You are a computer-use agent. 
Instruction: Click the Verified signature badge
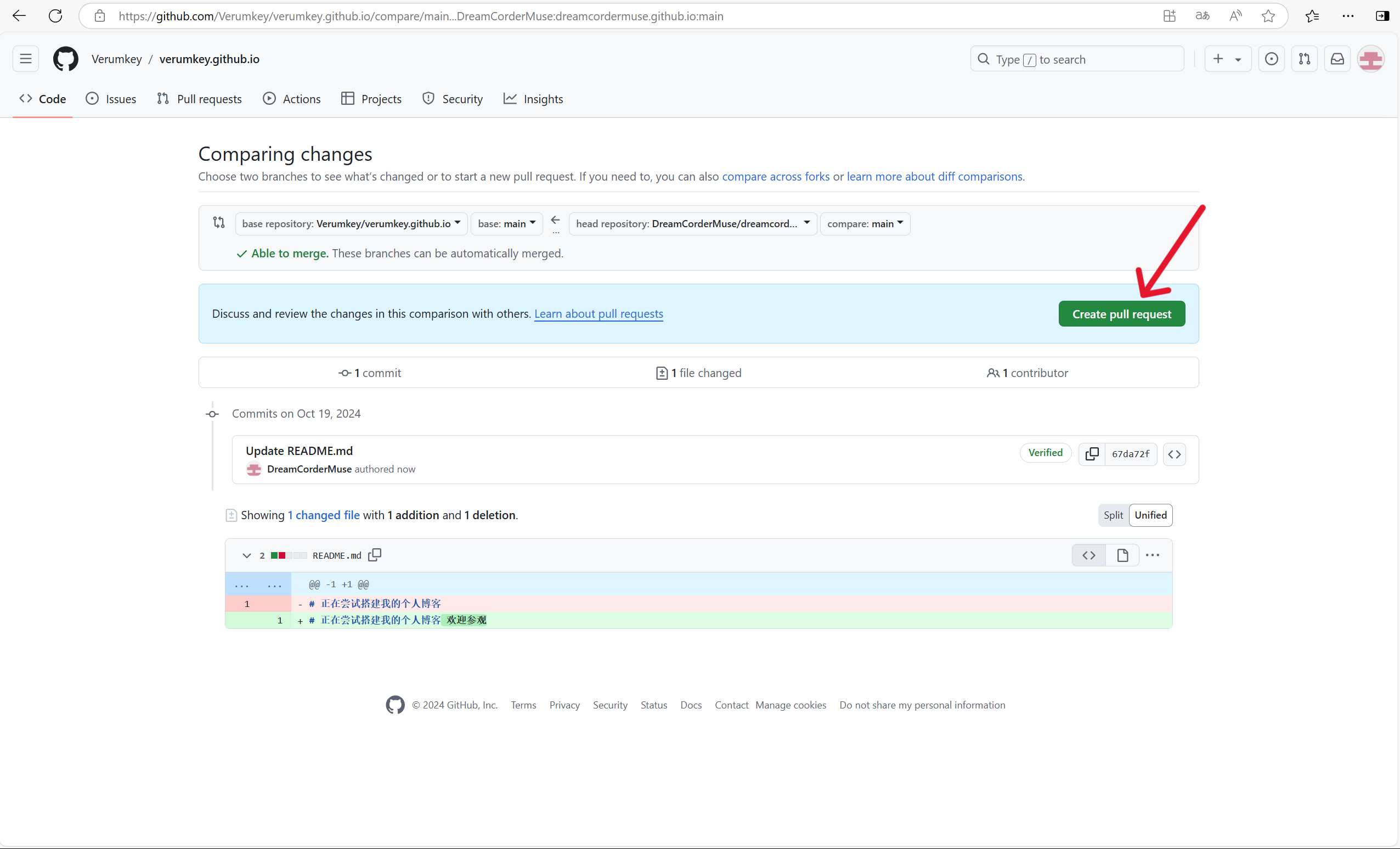1045,452
